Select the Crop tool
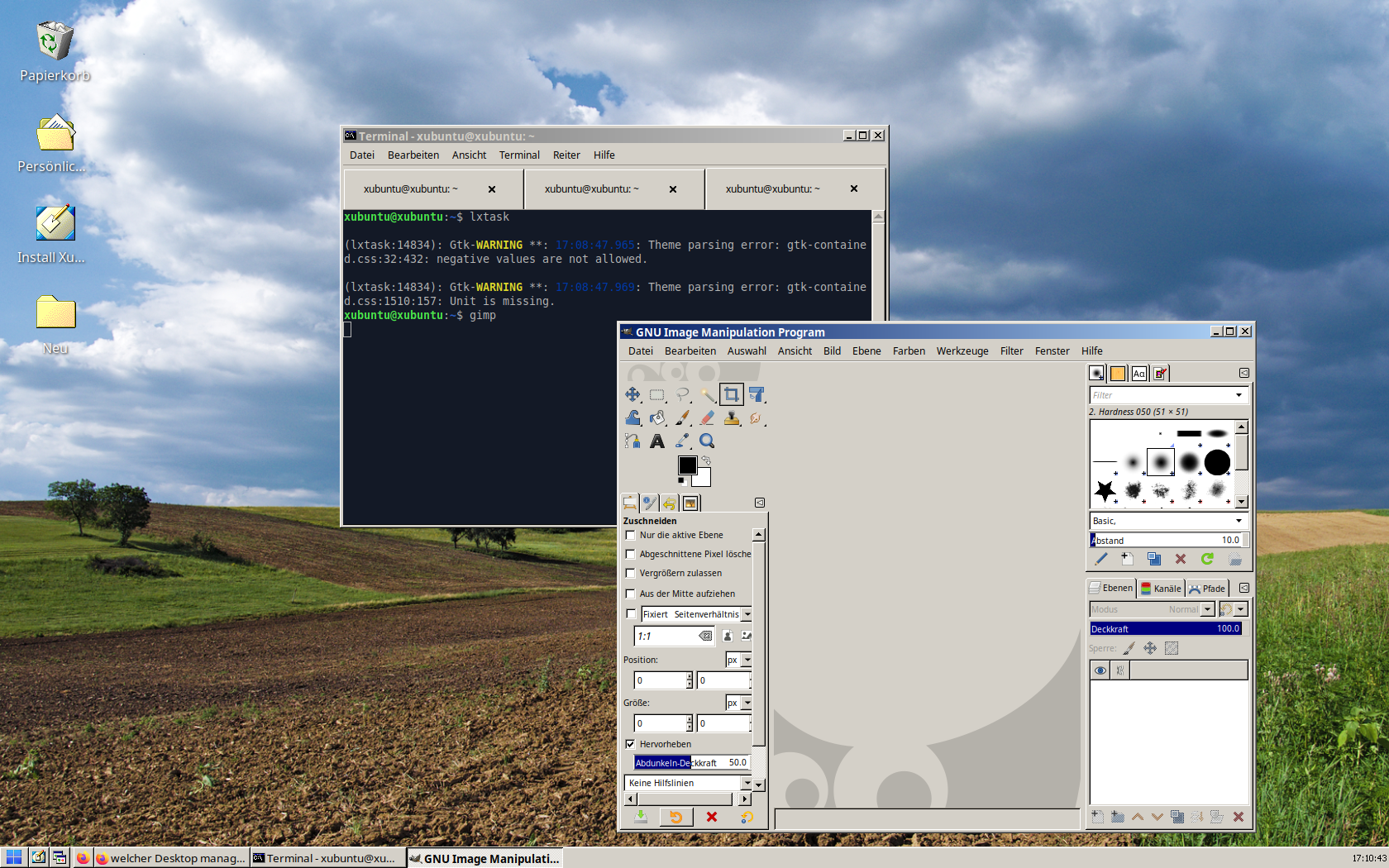Viewport: 1389px width, 868px height. pyautogui.click(x=732, y=394)
